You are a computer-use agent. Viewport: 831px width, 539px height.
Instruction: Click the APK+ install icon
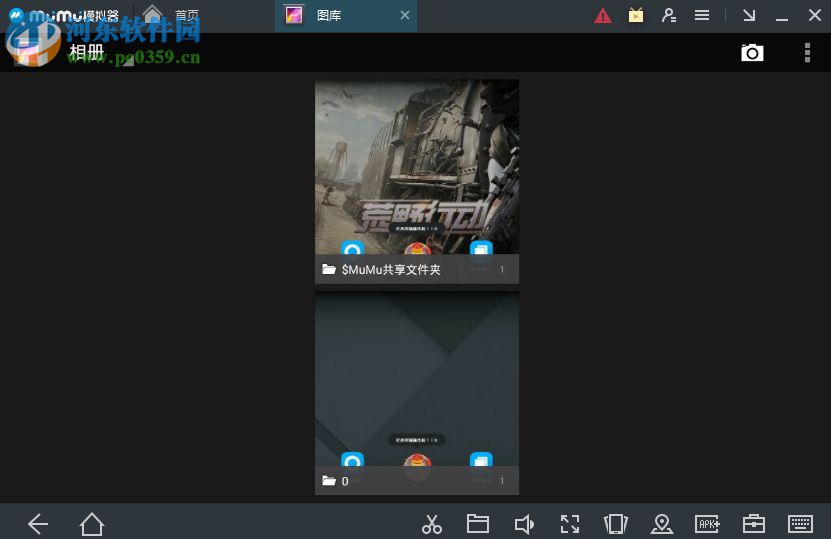(x=708, y=524)
